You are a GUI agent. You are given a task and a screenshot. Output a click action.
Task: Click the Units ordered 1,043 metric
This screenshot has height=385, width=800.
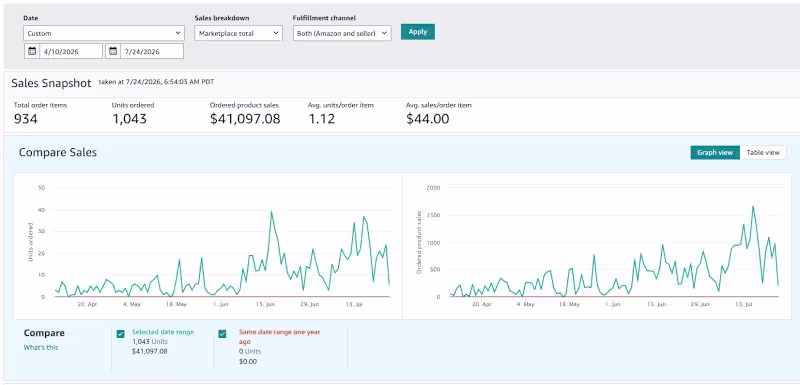[x=129, y=119]
